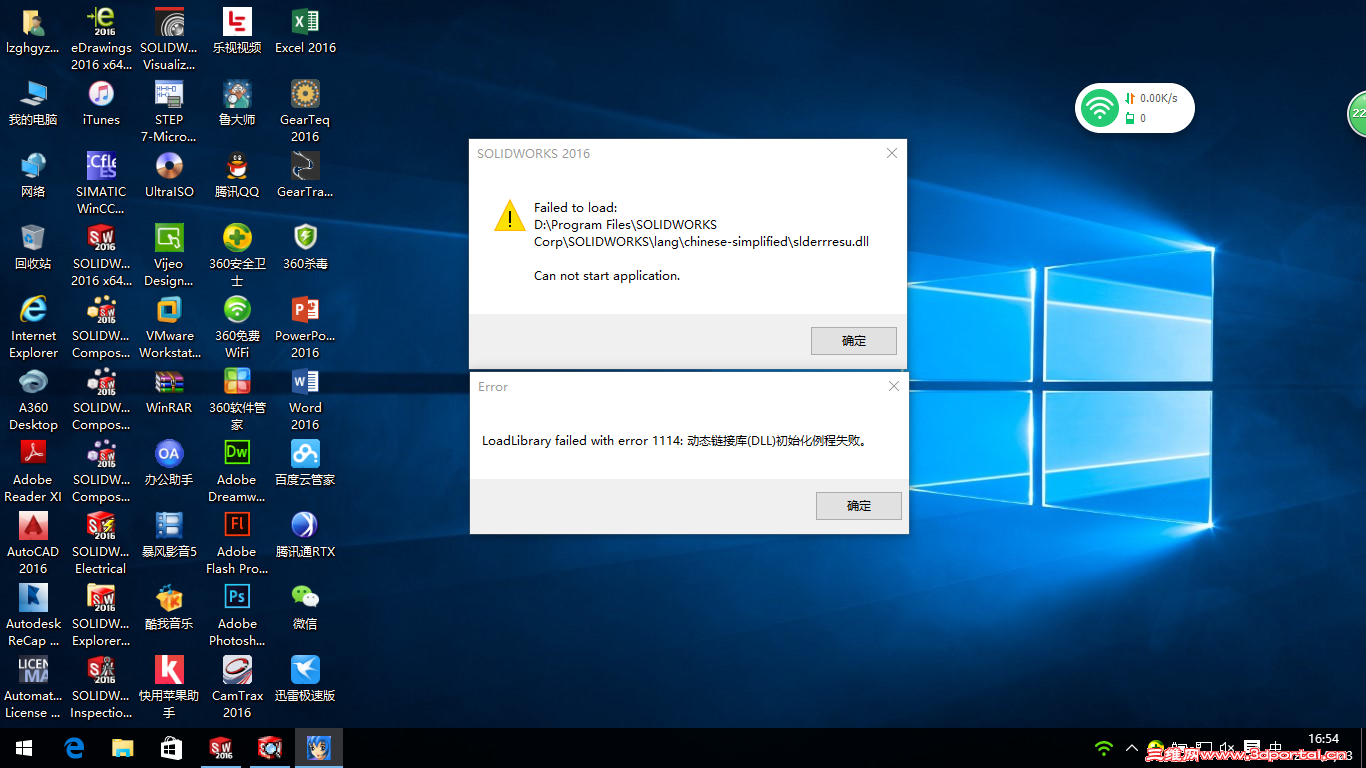Screen dimensions: 1366x768
Task: Select the 360软件管家 desktop icon
Action: point(237,399)
